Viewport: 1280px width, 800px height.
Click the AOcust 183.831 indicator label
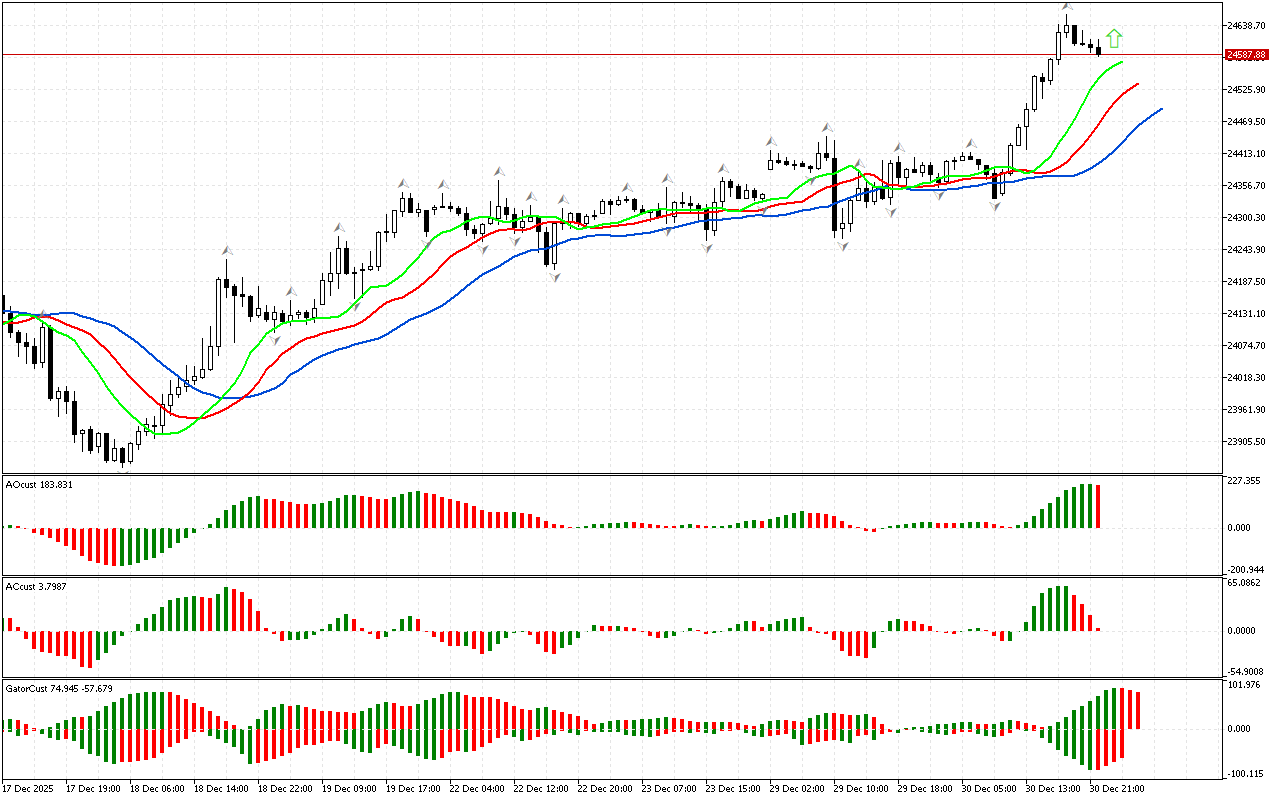[39, 484]
